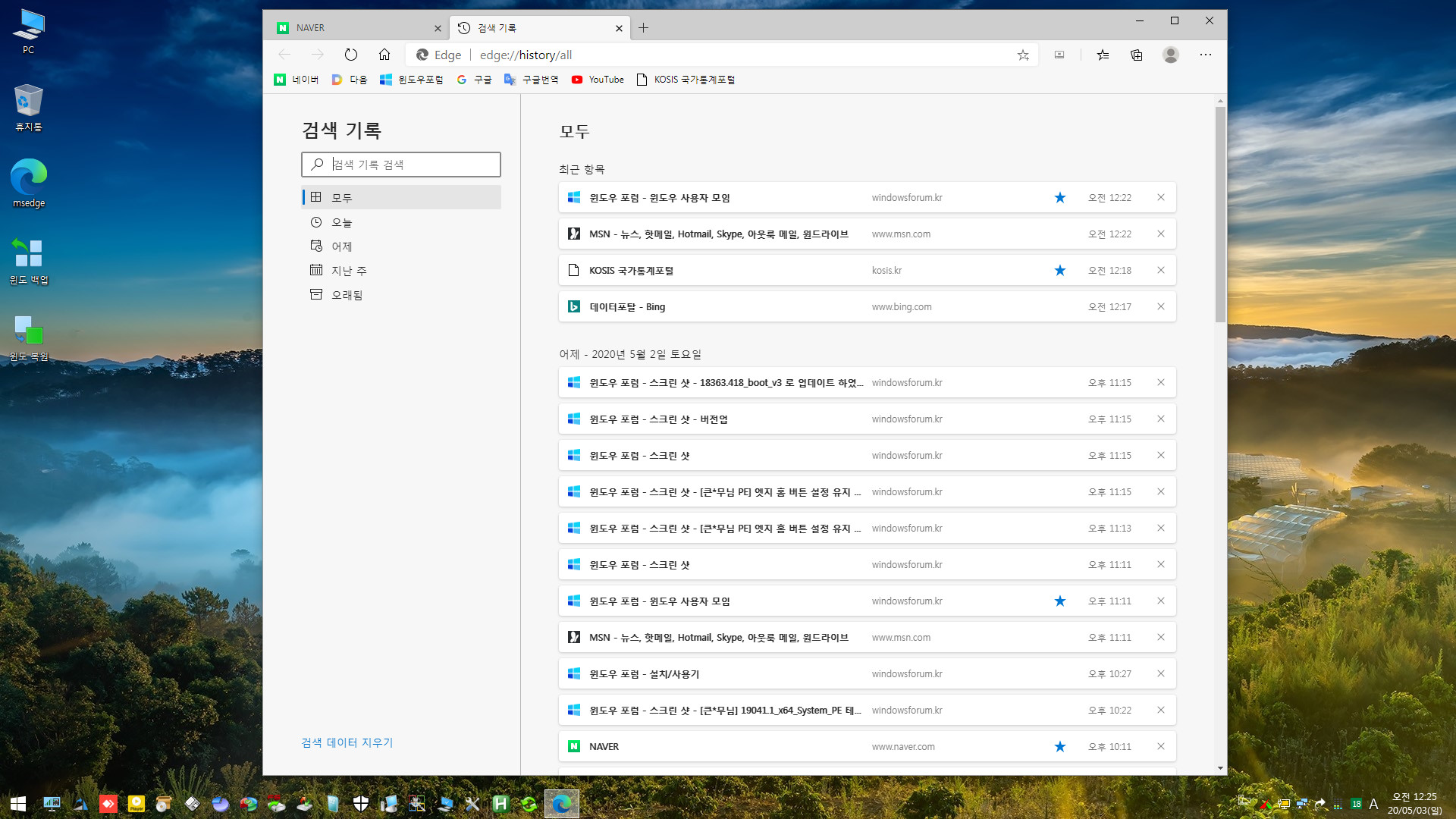
Task: Select 오늘 history filter
Action: point(401,222)
